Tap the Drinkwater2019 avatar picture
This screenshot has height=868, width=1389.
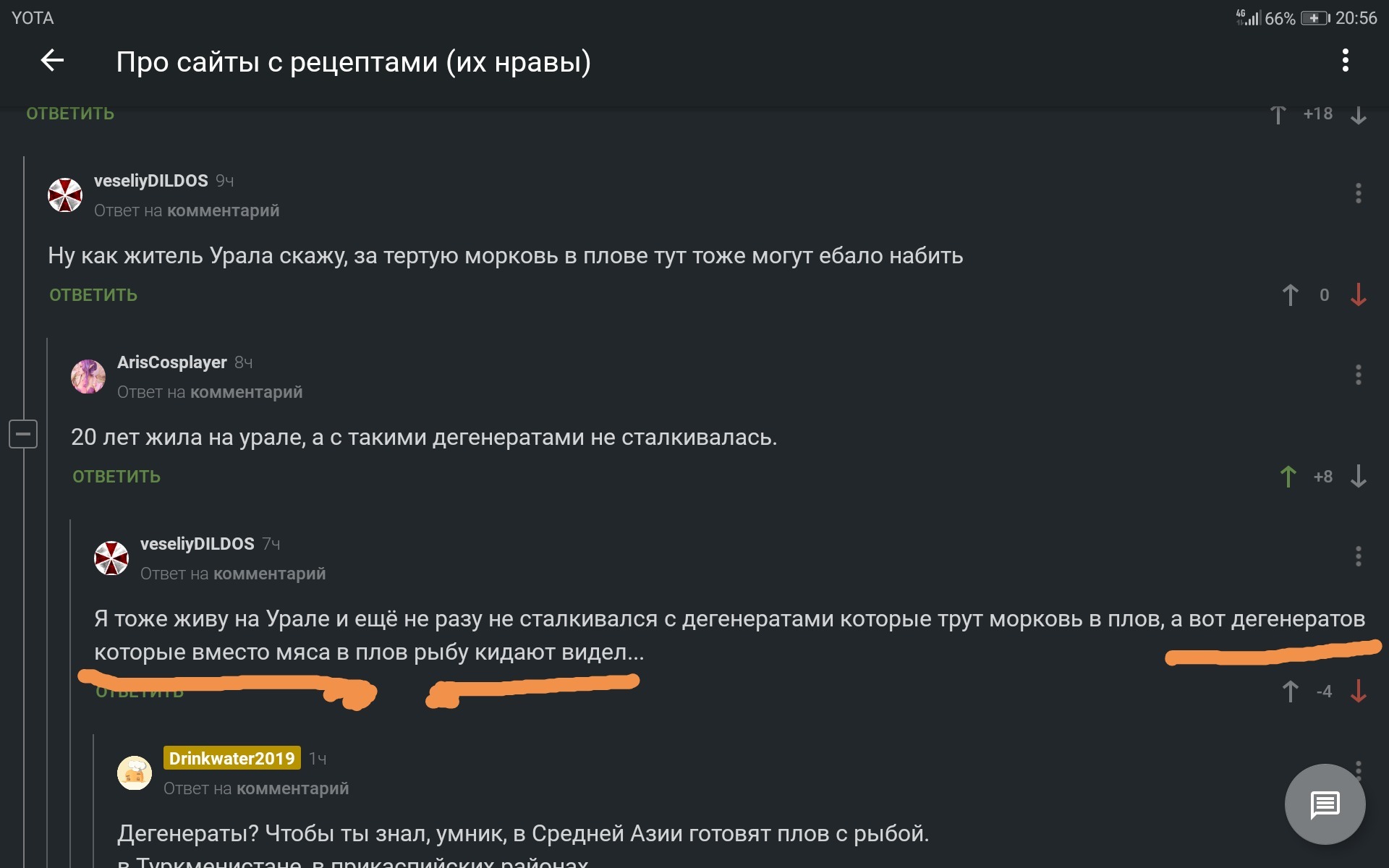point(135,773)
